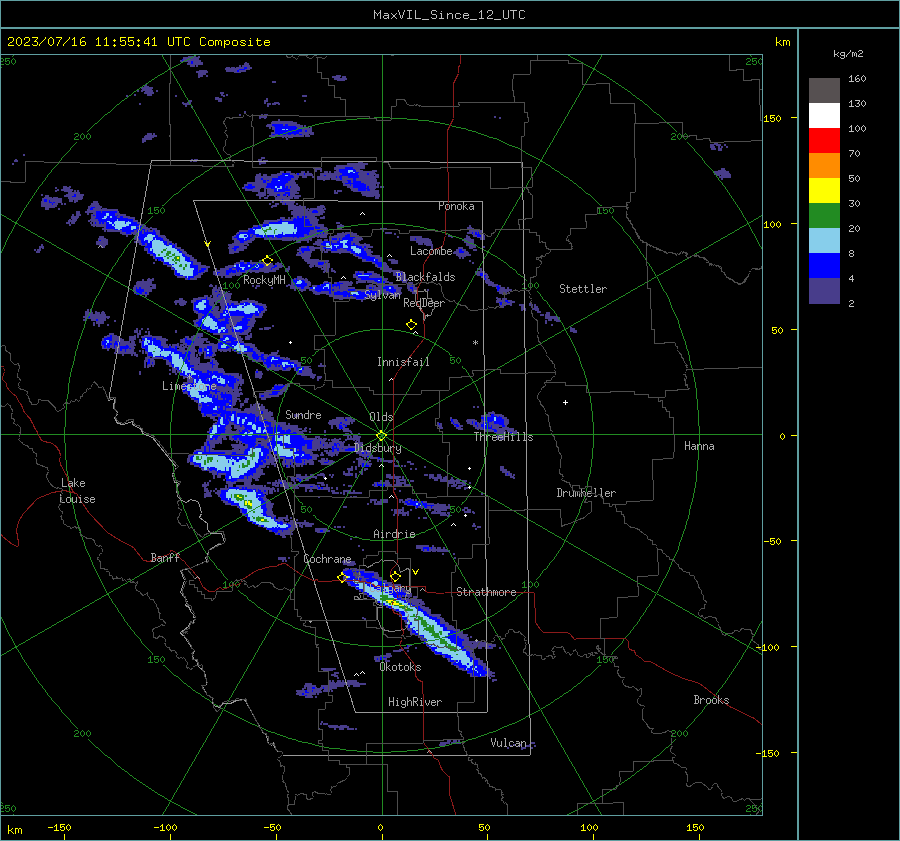Click the Limestone label
Viewport: 900px width, 841px height.
pos(189,386)
